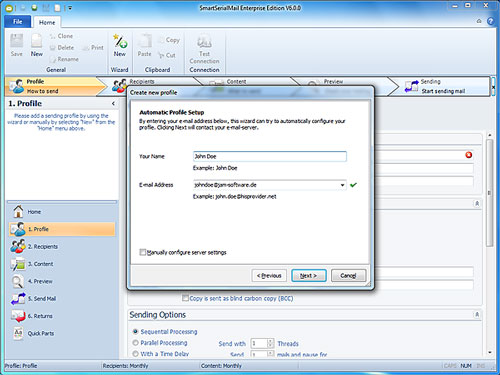
Task: Open 1. Profile in navigation pane
Action: click(62, 229)
